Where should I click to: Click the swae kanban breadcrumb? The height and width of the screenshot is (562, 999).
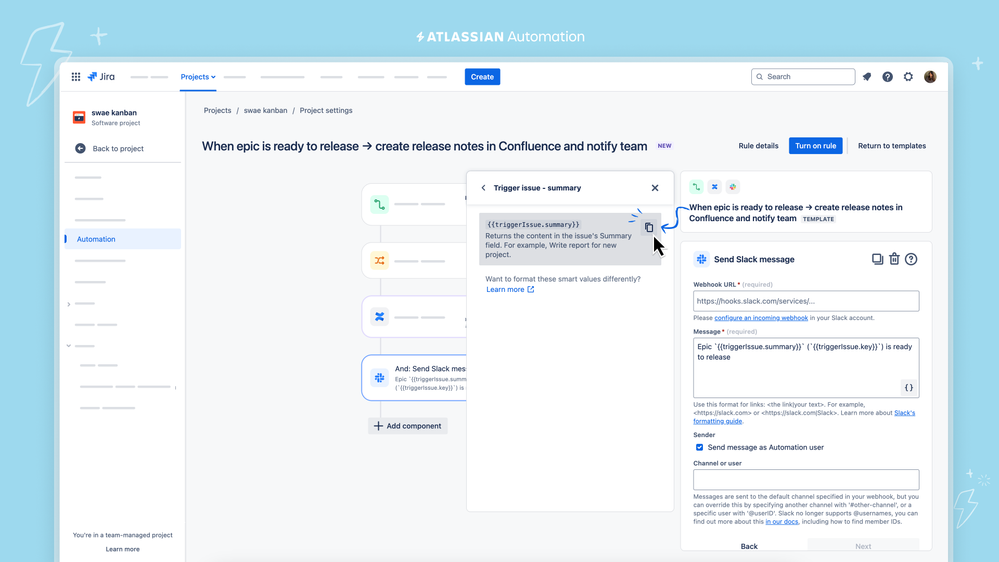(265, 110)
